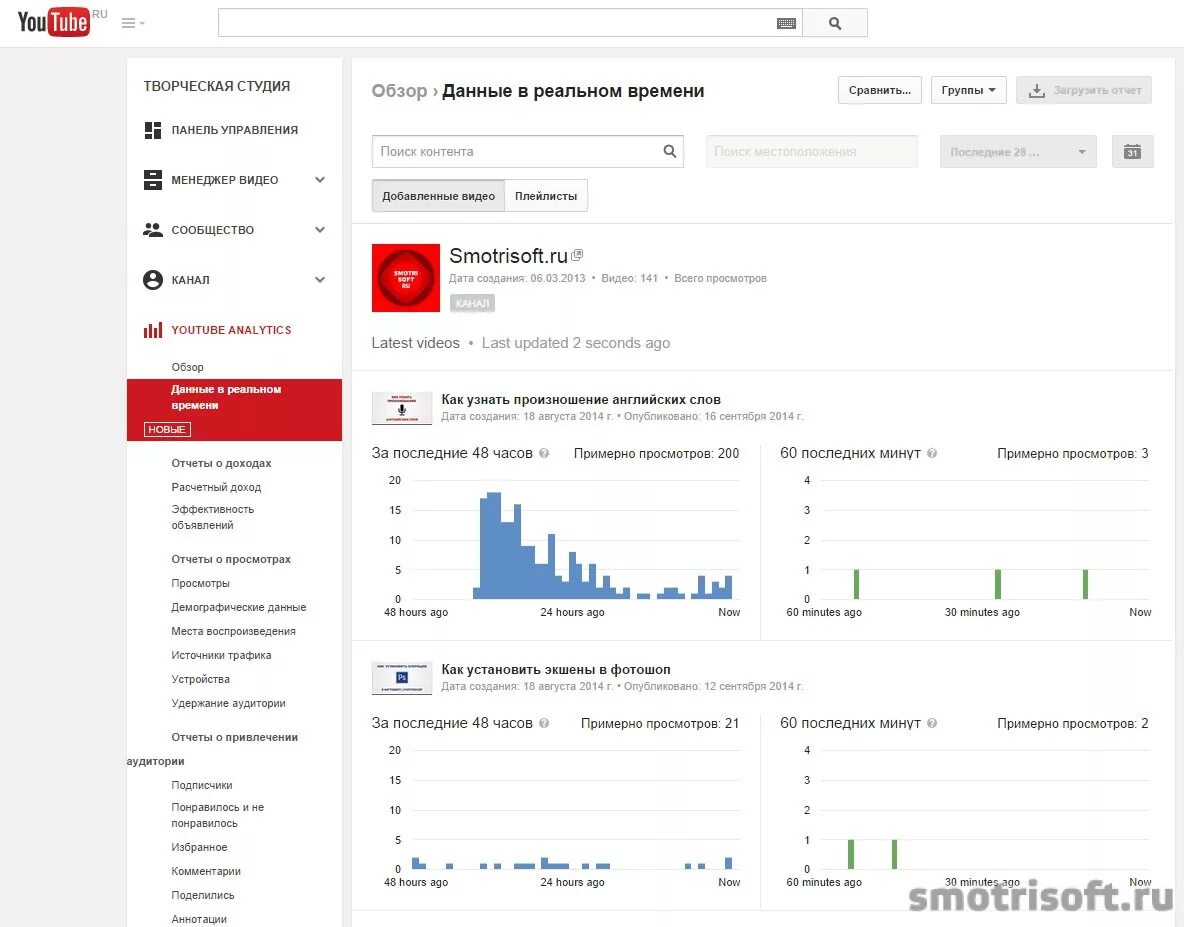This screenshot has height=927, width=1184.
Task: Open Места воспроизведения report
Action: point(233,631)
